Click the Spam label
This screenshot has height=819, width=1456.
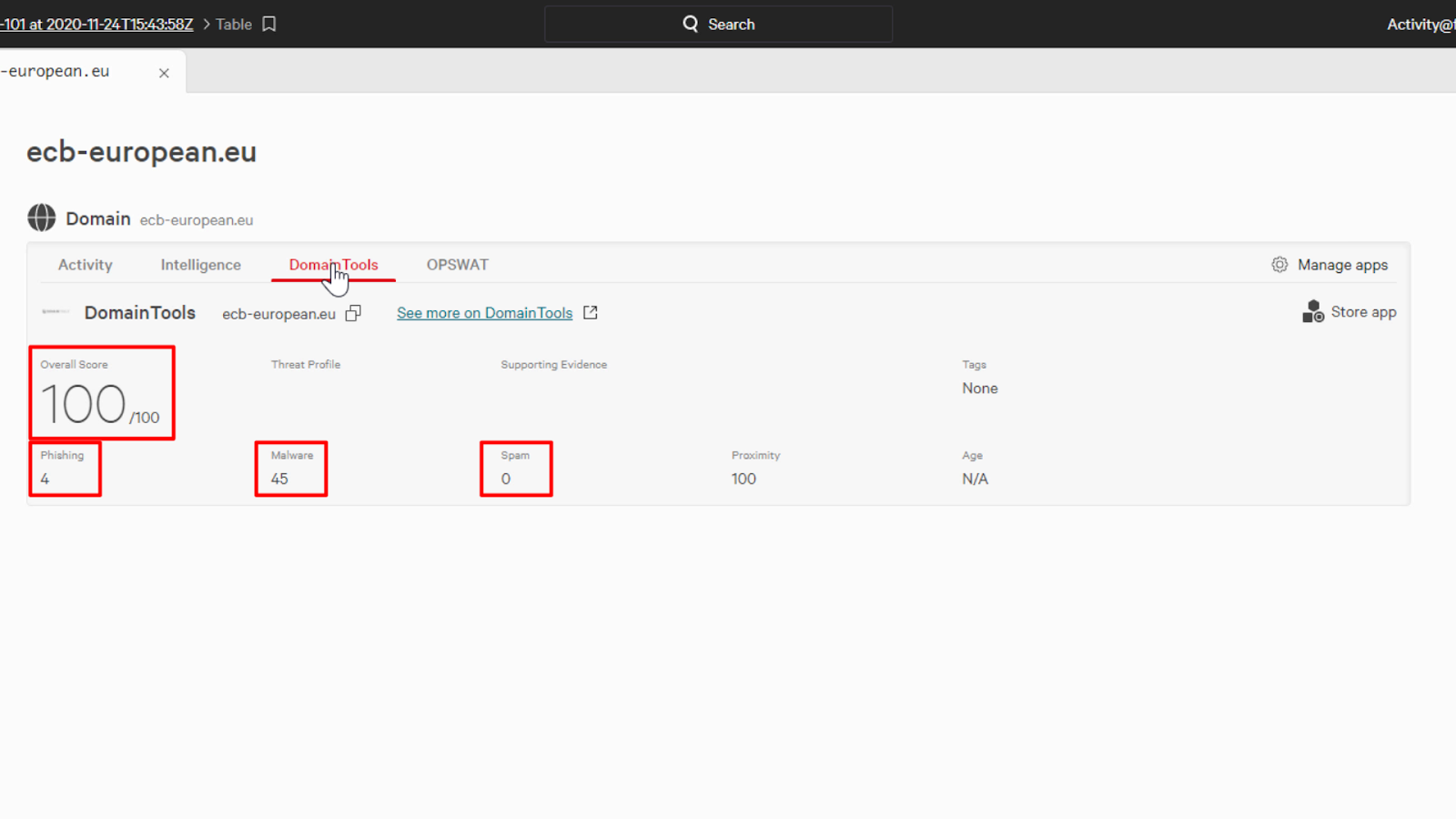click(x=515, y=456)
